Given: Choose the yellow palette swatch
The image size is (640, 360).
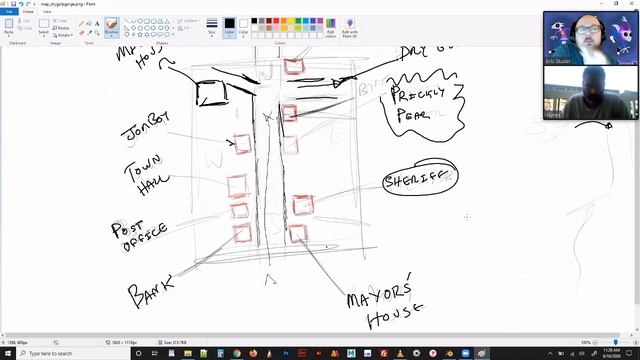Looking at the screenshot, I should click(x=291, y=21).
